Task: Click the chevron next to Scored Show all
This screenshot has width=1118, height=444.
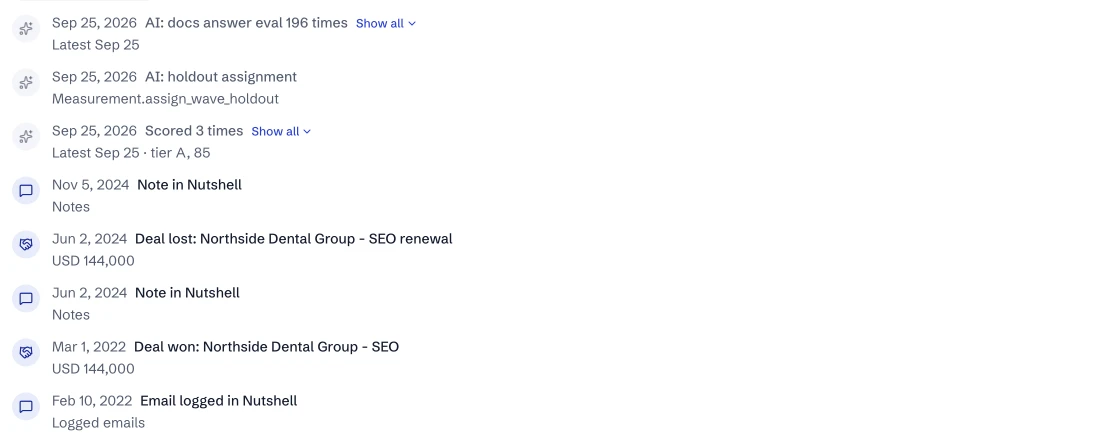Action: [307, 132]
